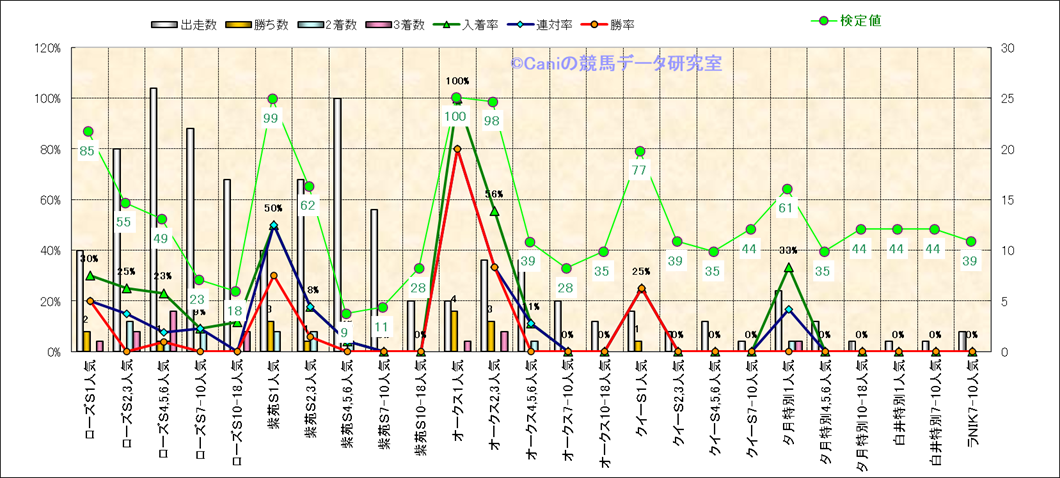Select the 100% data label above オークス1人気

(x=457, y=81)
